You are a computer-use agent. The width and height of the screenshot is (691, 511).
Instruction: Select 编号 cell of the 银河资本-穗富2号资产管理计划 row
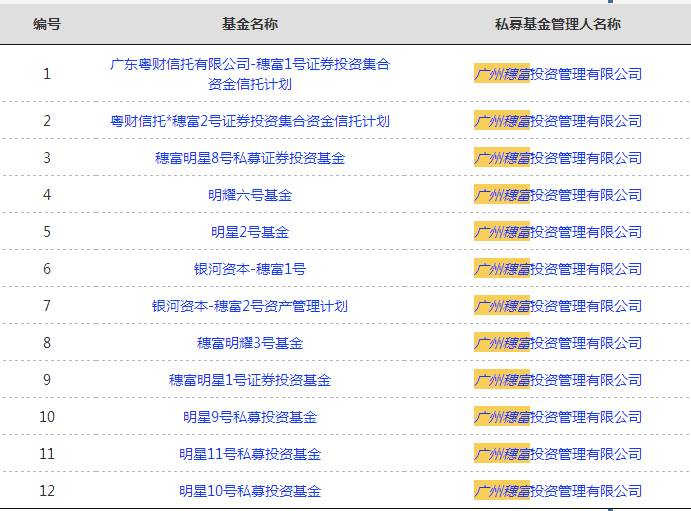coord(47,306)
